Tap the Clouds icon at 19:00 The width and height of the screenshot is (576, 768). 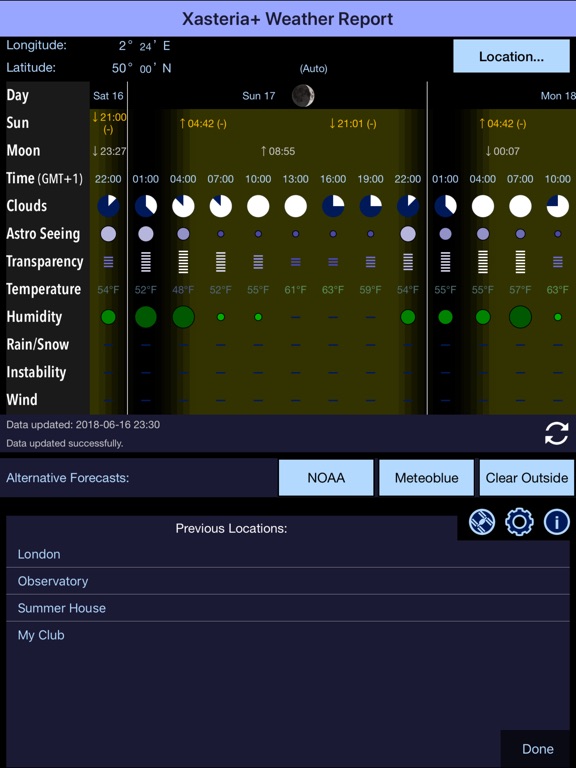(x=371, y=206)
